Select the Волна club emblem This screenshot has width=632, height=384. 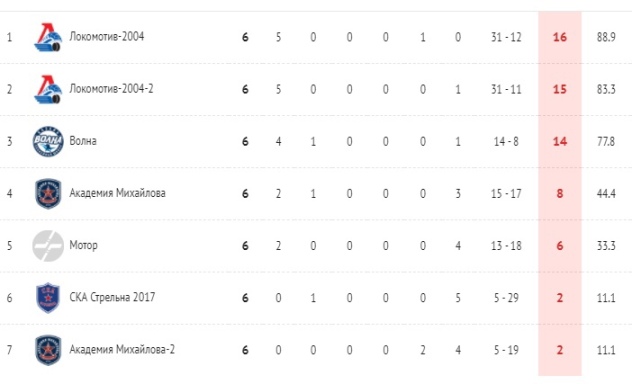click(x=48, y=141)
